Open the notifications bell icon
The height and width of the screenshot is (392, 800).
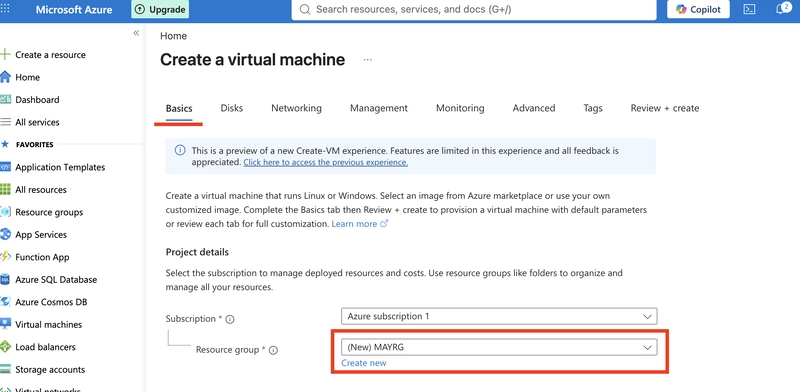(x=782, y=9)
